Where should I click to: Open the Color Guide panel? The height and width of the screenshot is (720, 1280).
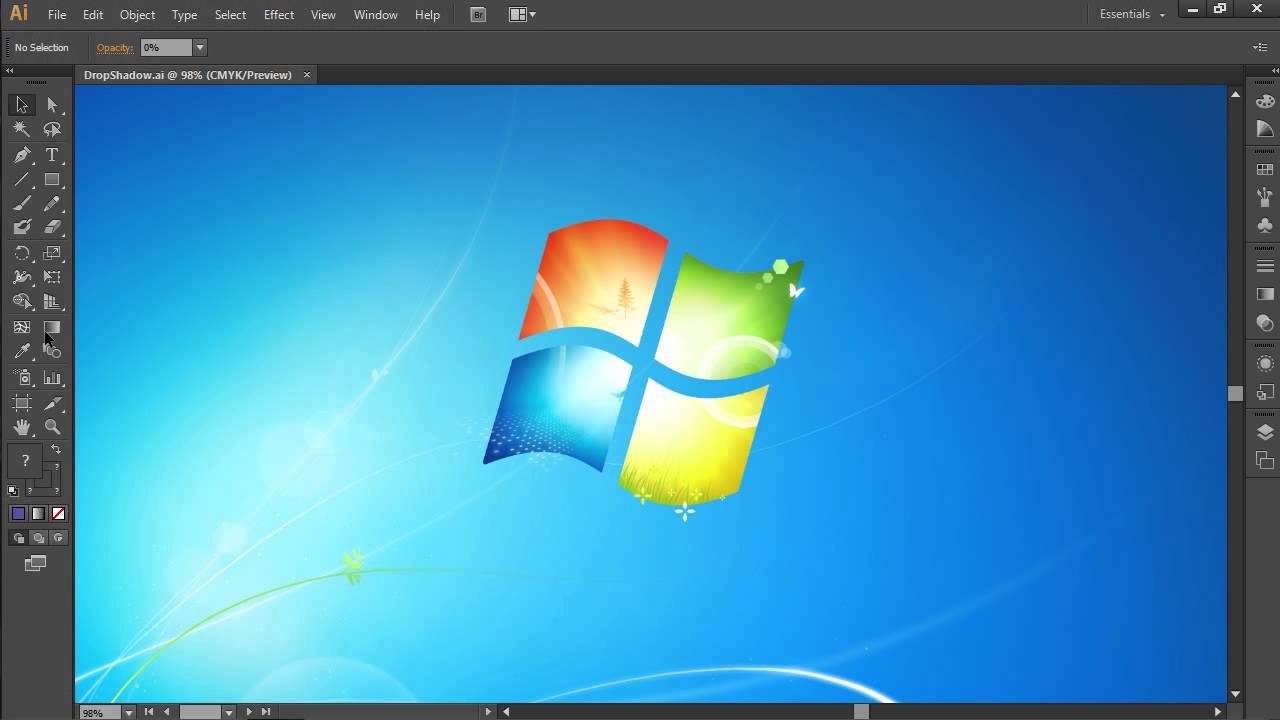[x=1265, y=129]
